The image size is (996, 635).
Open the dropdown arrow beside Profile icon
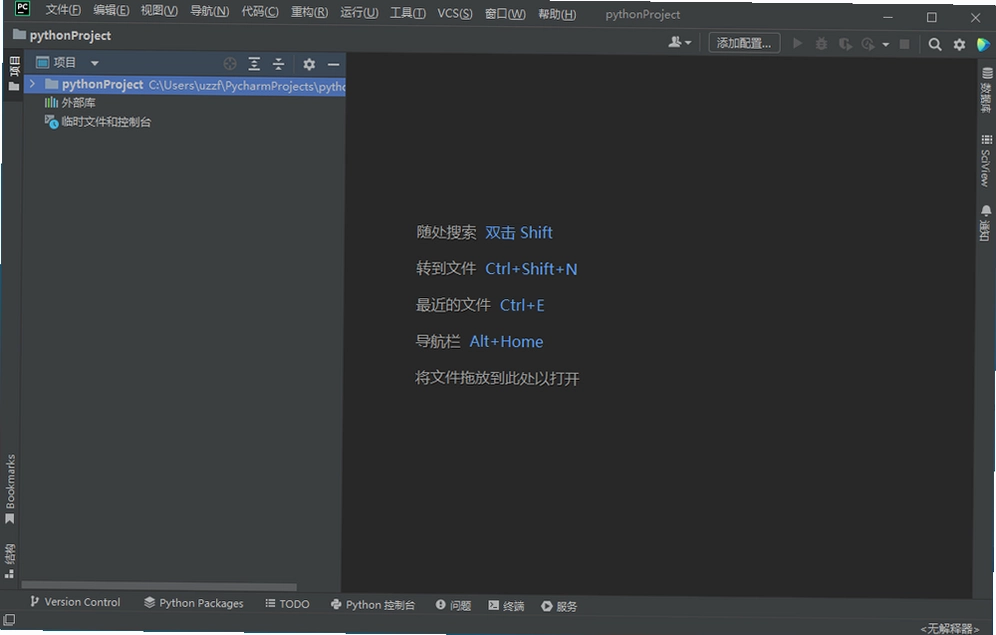pyautogui.click(x=885, y=44)
